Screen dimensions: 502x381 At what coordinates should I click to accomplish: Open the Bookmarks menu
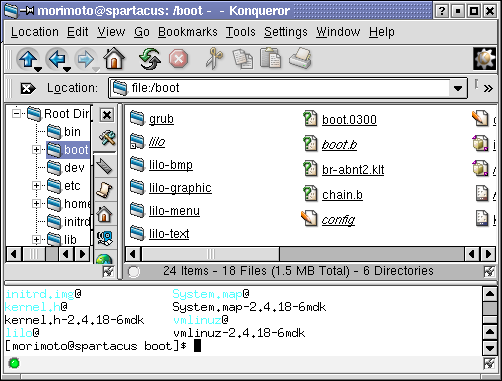[x=188, y=32]
